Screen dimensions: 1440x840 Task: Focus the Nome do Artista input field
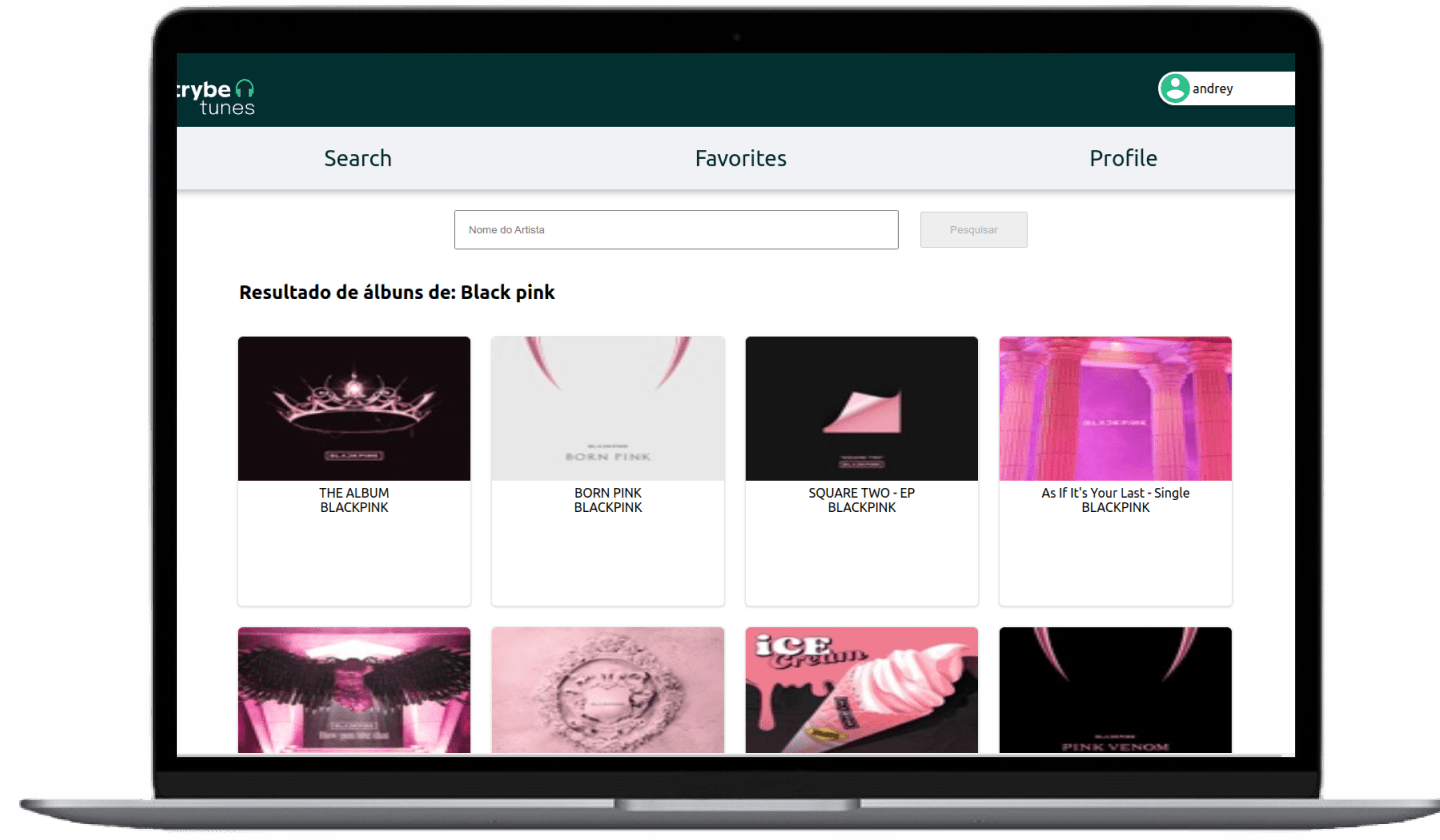tap(676, 230)
